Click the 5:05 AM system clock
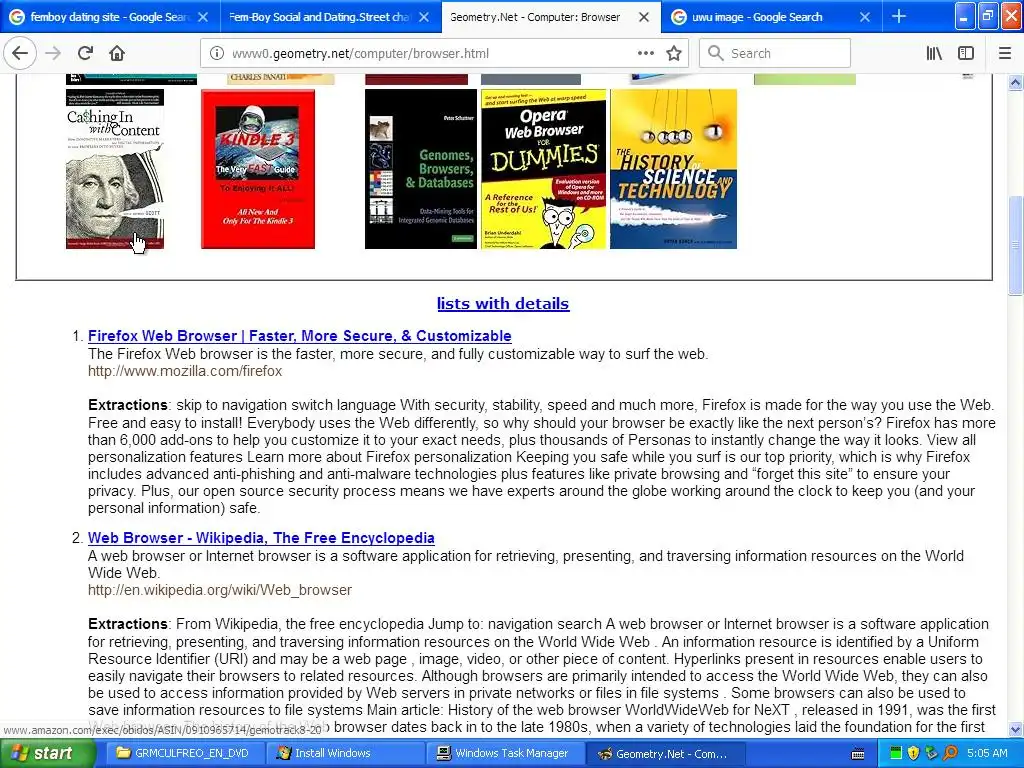This screenshot has width=1024, height=768. pos(987,754)
